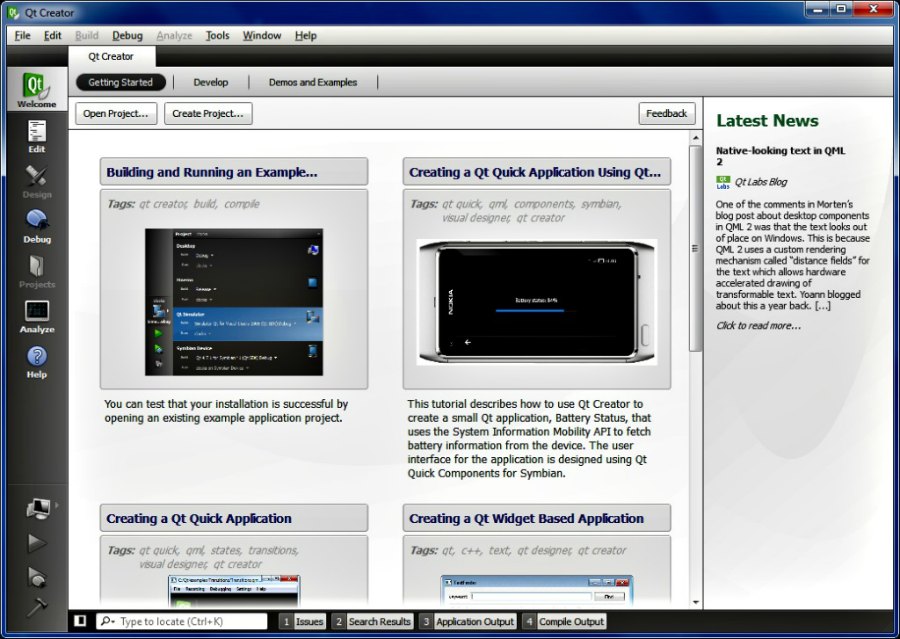This screenshot has height=639, width=900.
Task: Start debugging with the debug-run icon
Action: pyautogui.click(x=37, y=576)
